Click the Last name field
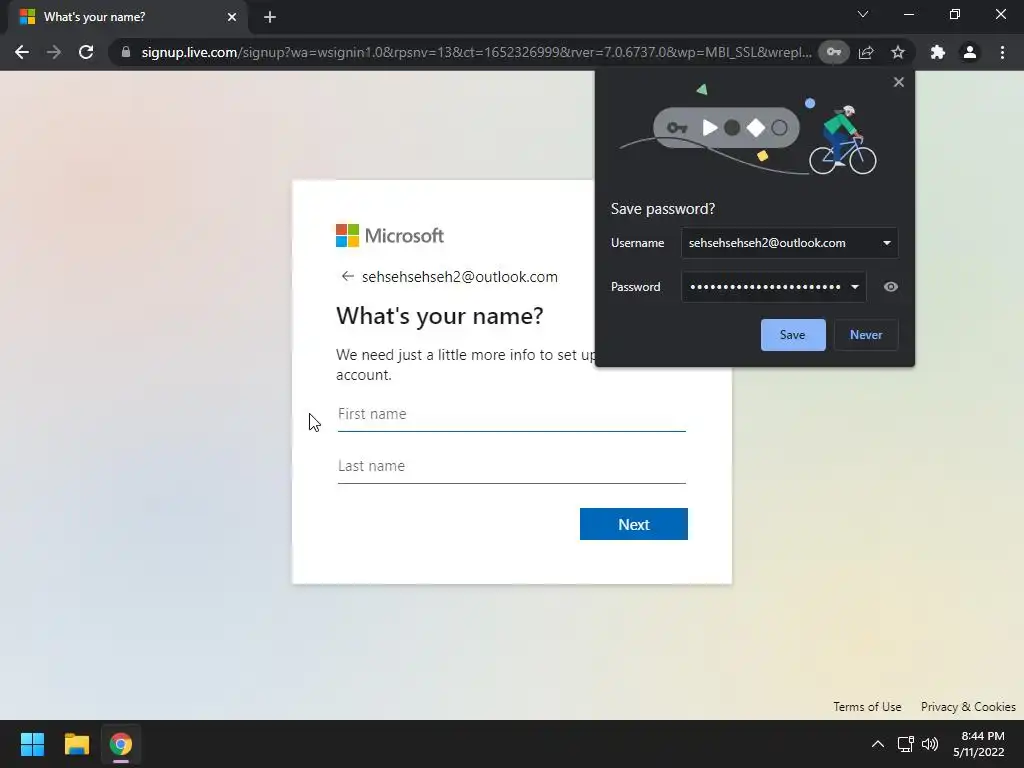1024x768 pixels. (511, 467)
